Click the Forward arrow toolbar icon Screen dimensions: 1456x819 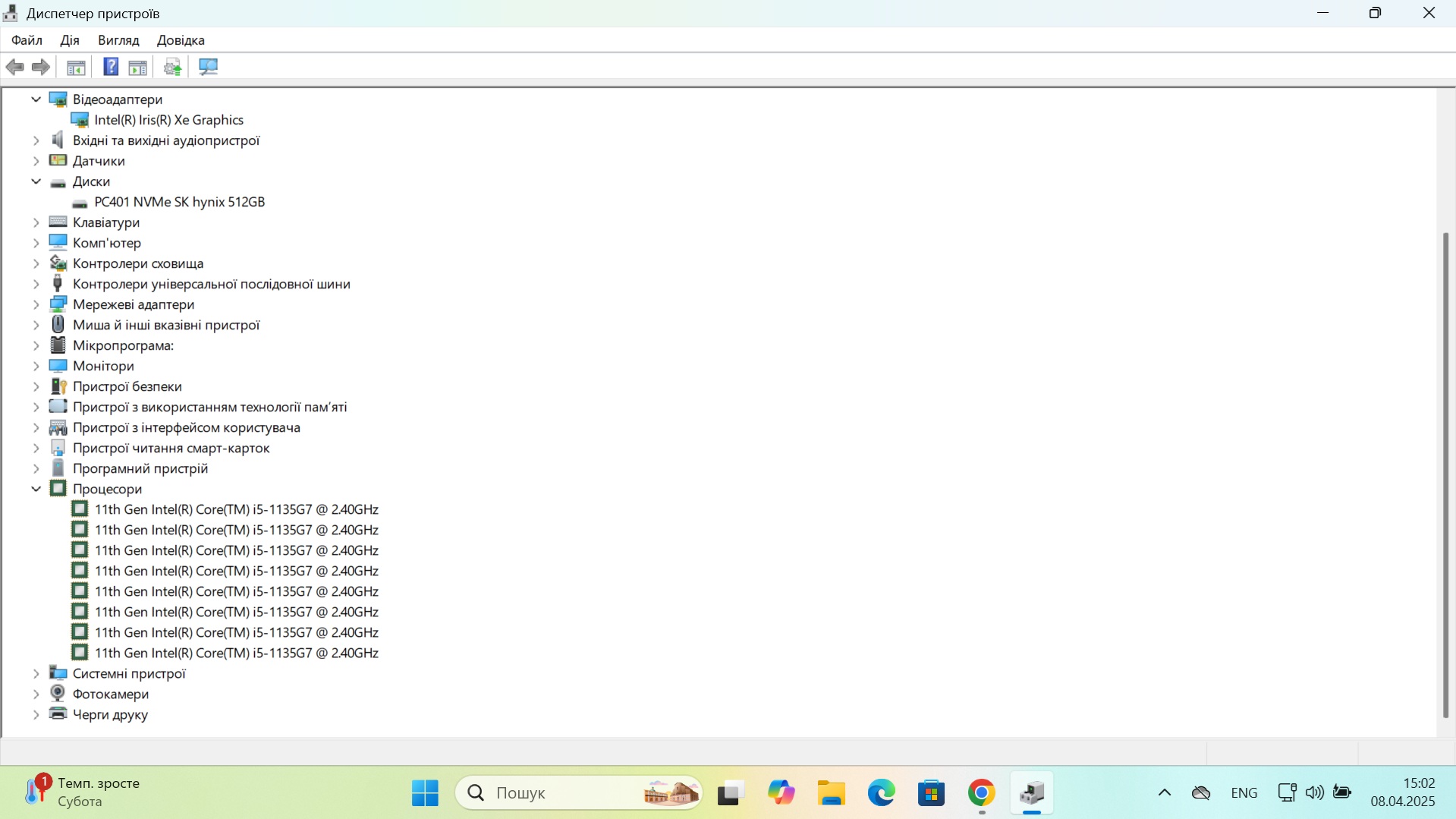click(x=41, y=67)
